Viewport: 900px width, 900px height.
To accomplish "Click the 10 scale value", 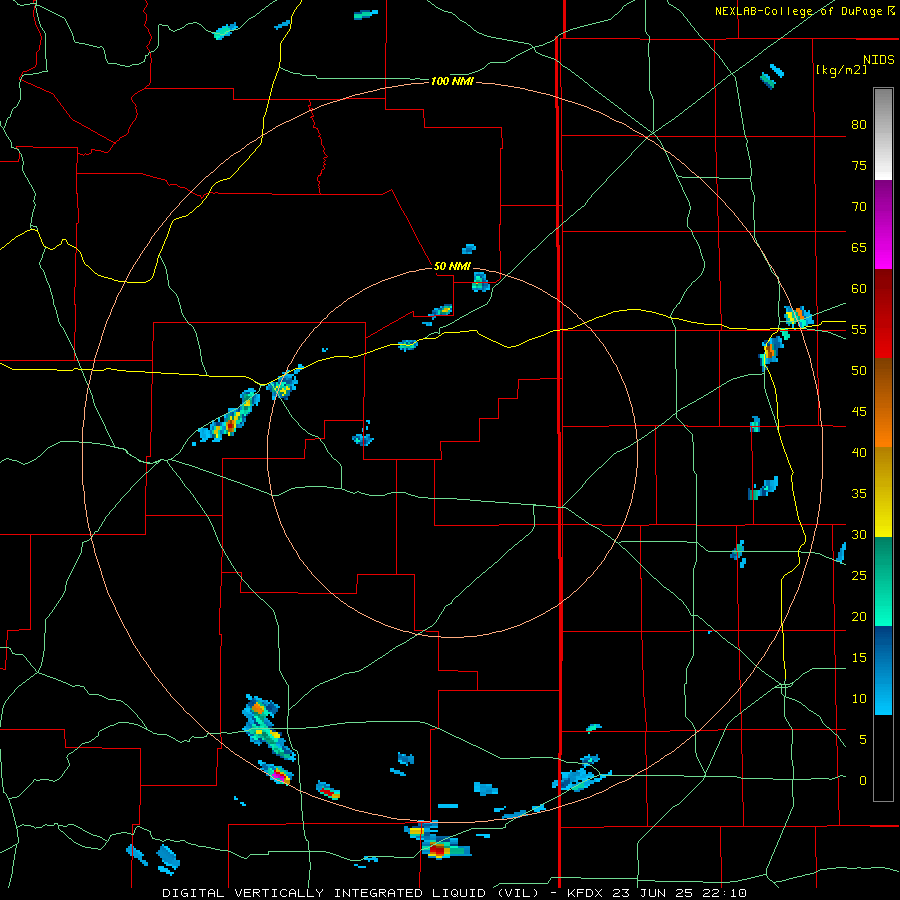I will point(859,699).
